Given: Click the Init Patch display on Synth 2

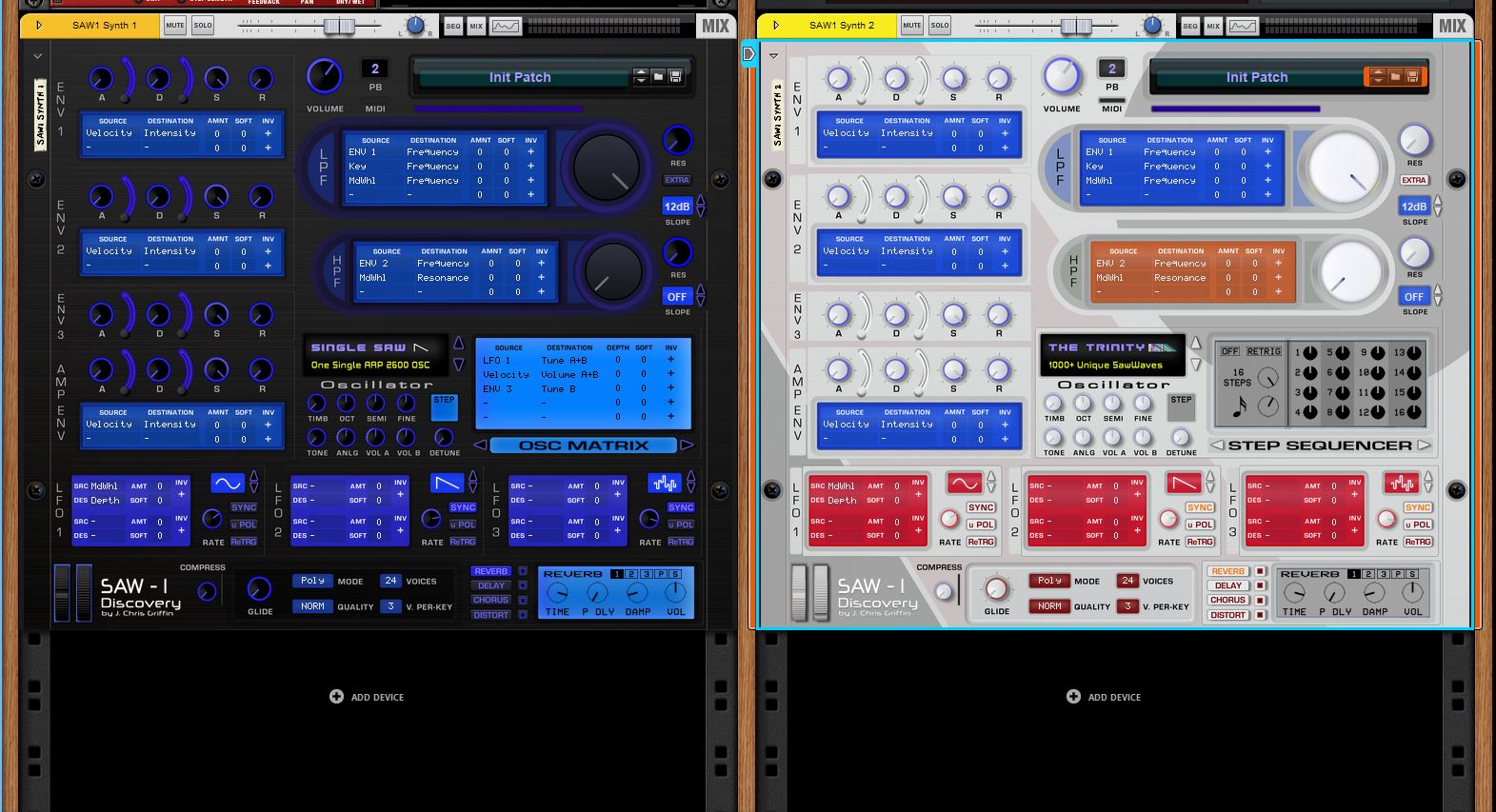Looking at the screenshot, I should (1257, 77).
